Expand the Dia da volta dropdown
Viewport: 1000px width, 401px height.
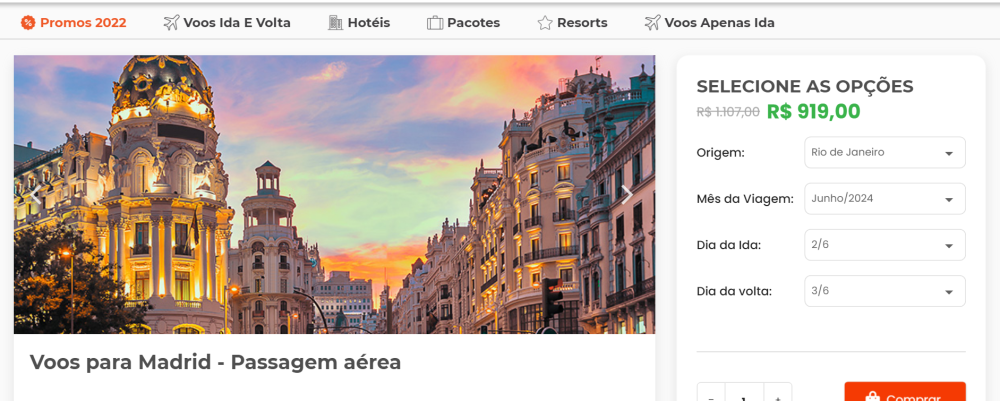pyautogui.click(x=884, y=291)
